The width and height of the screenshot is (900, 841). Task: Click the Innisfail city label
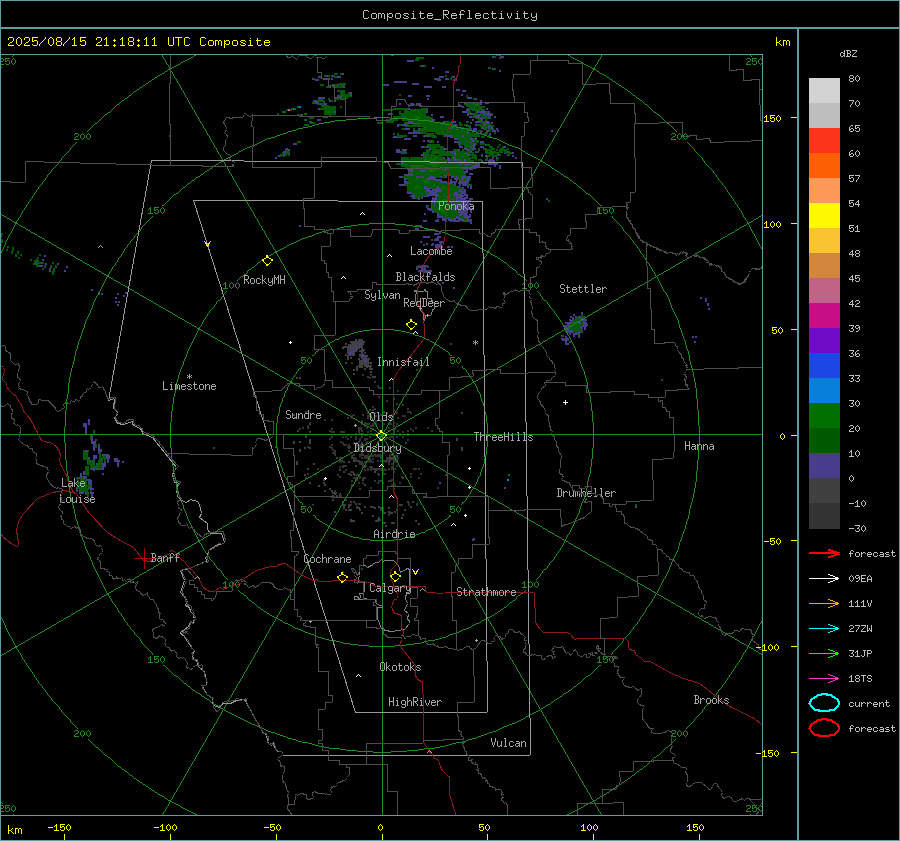(x=403, y=362)
